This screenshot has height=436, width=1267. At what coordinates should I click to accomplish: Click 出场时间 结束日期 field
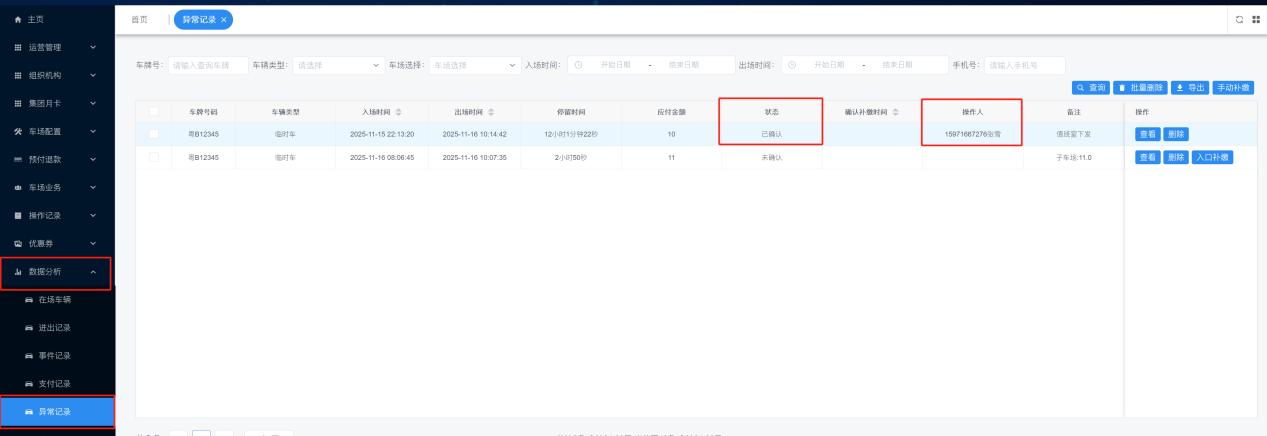point(898,65)
